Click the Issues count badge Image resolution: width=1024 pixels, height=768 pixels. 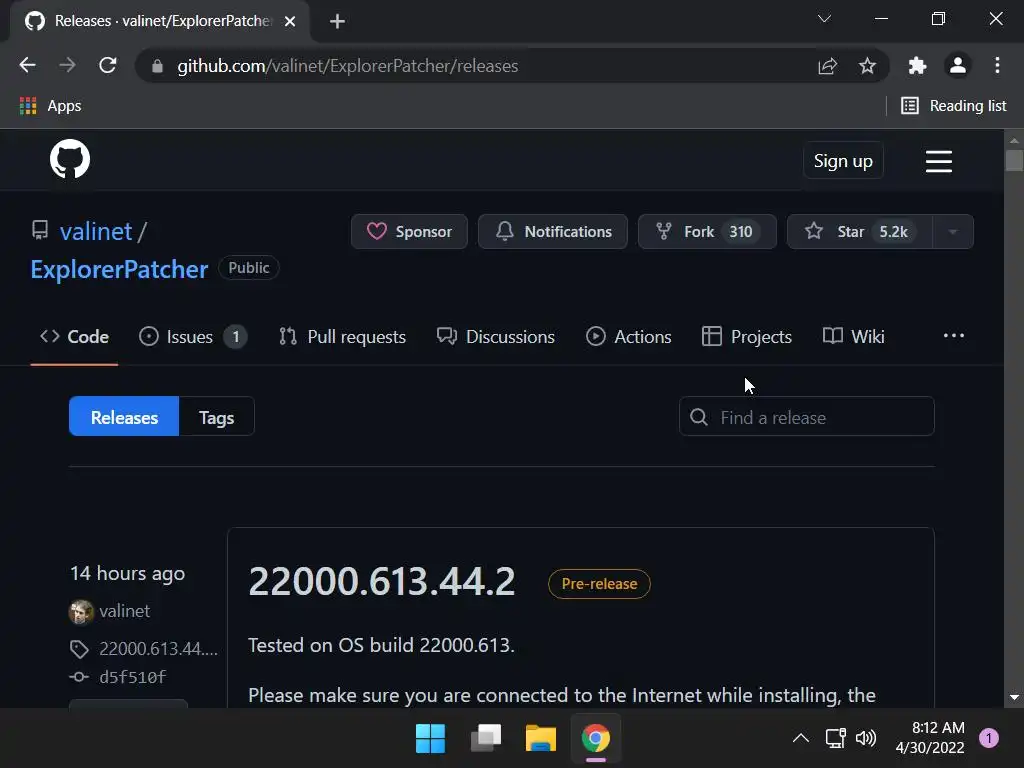pyautogui.click(x=235, y=337)
